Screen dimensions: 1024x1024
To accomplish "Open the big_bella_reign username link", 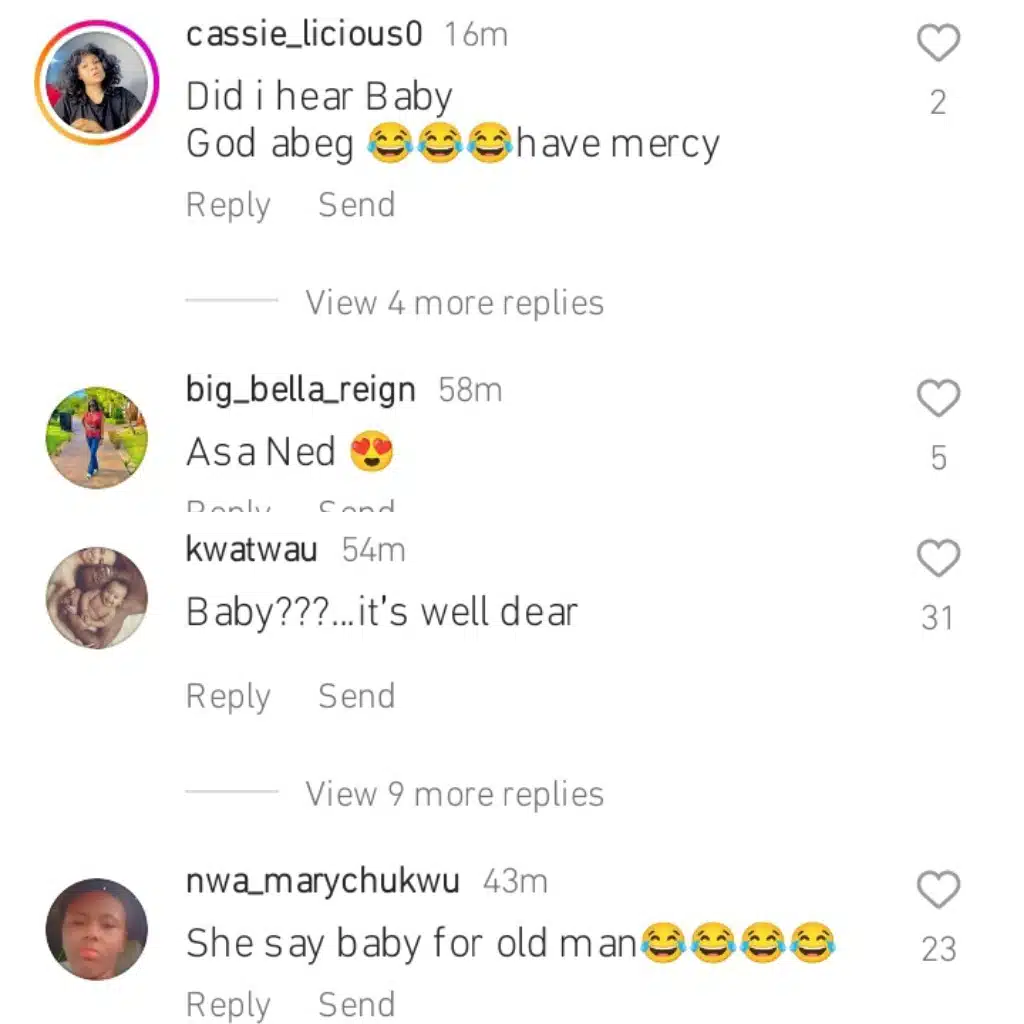I will pyautogui.click(x=300, y=390).
